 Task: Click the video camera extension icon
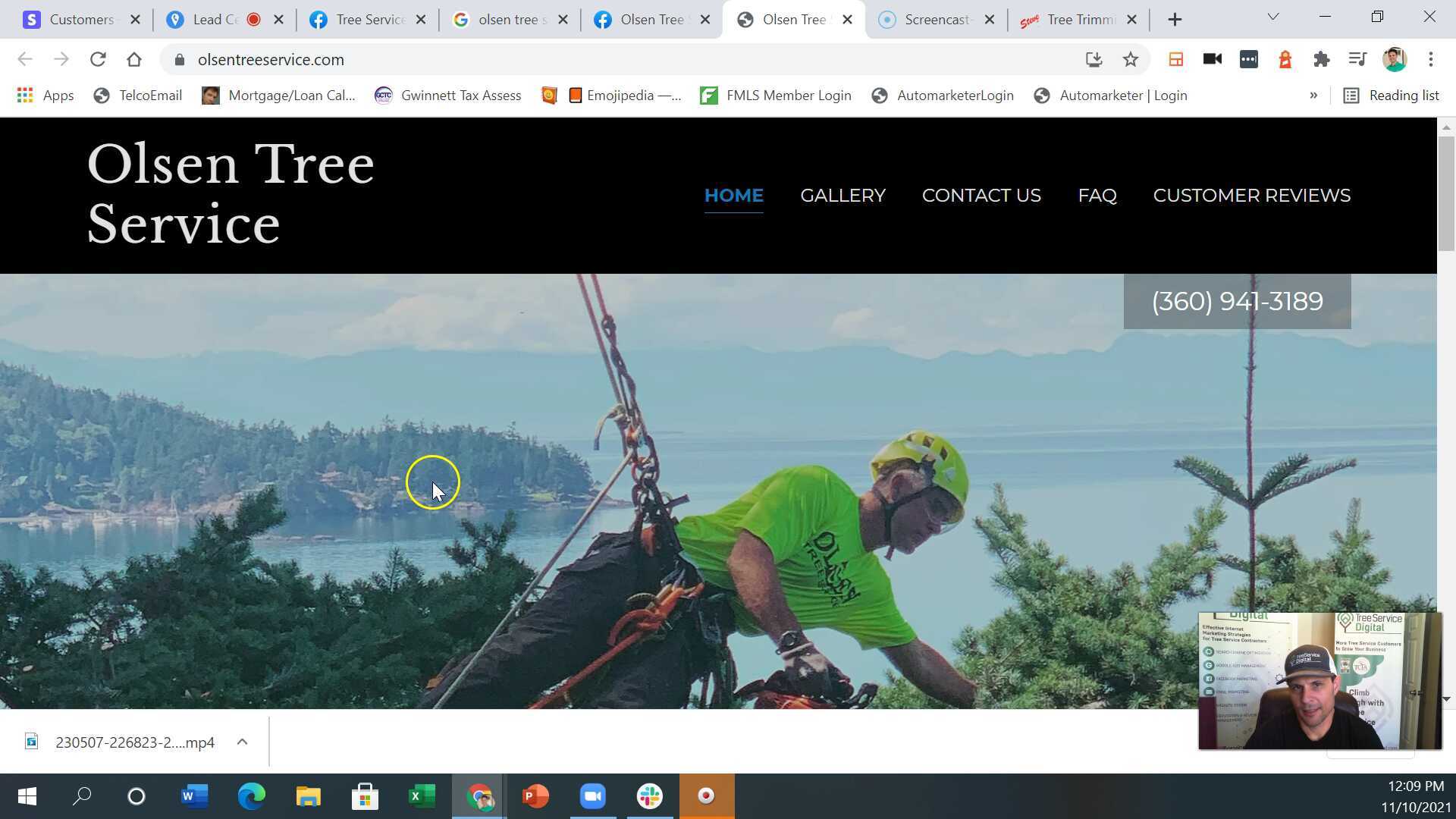(1212, 59)
